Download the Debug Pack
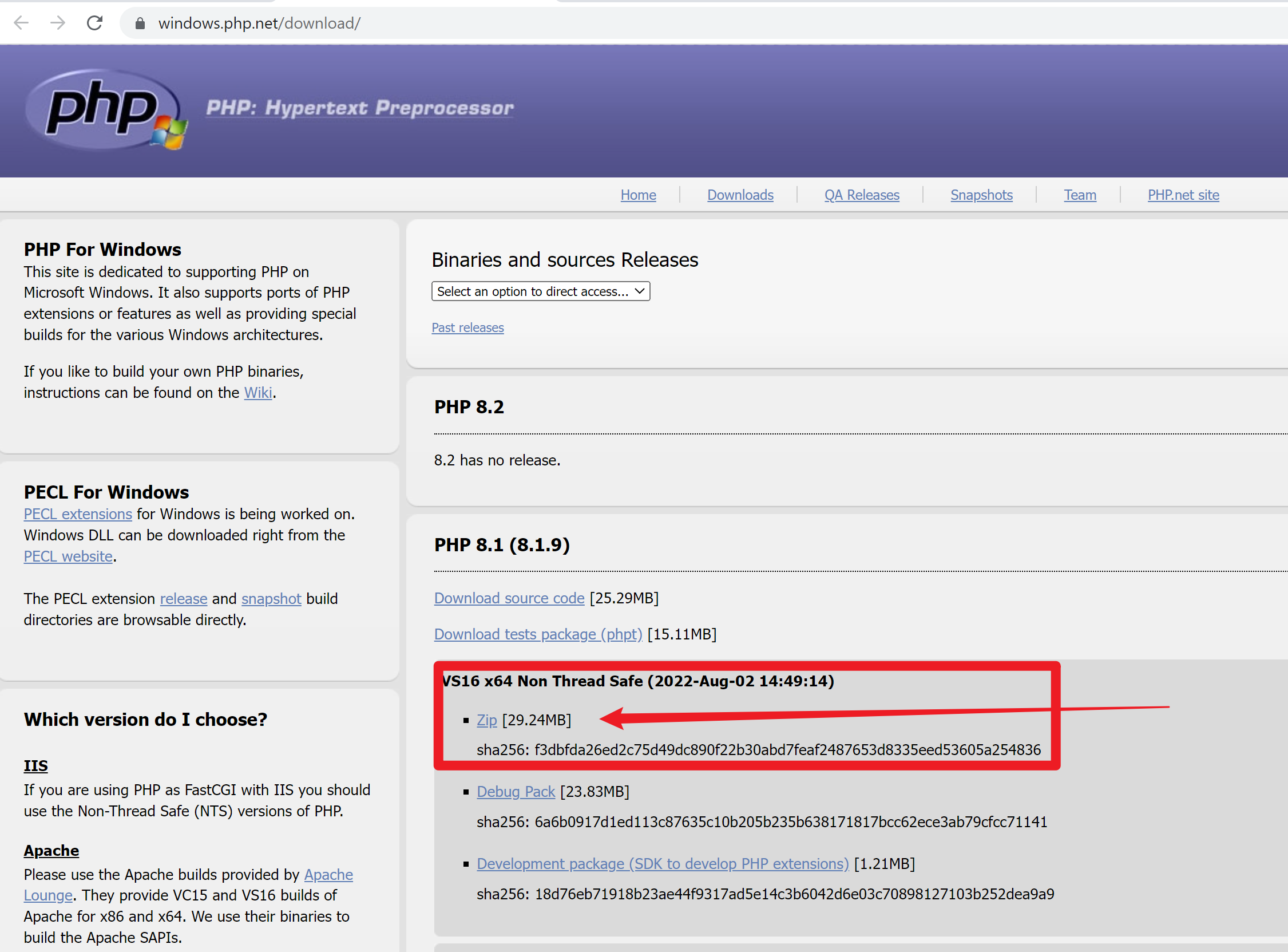Screen dimensions: 1288x952 tap(516, 791)
